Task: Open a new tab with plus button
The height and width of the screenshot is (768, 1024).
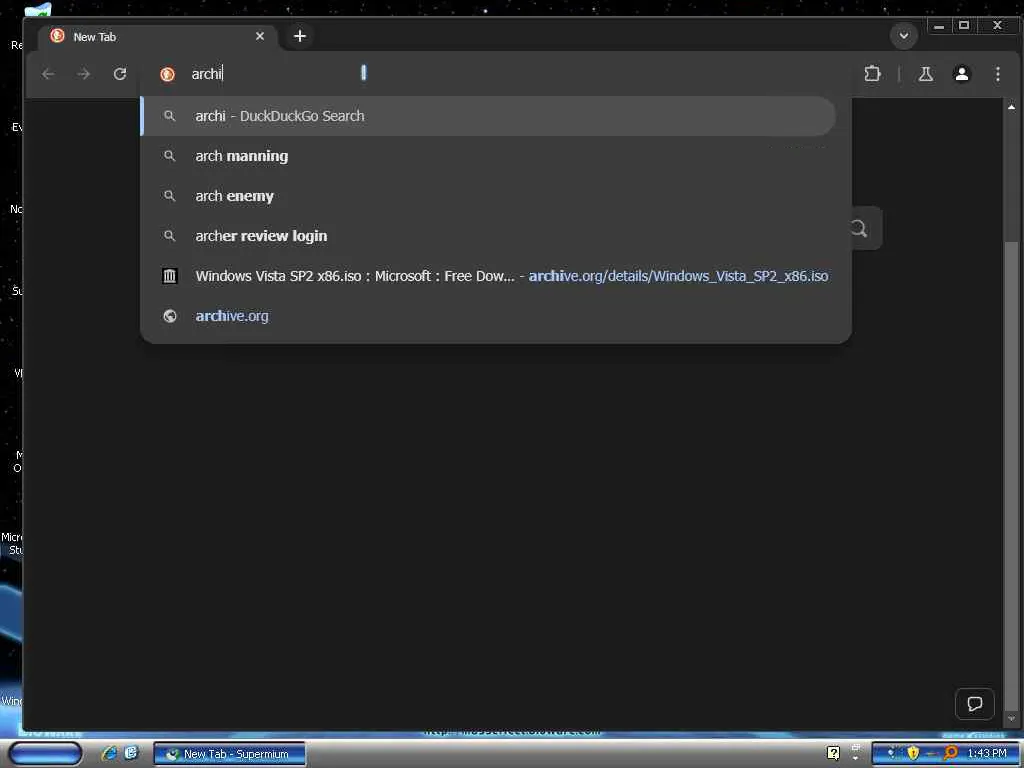Action: tap(300, 36)
